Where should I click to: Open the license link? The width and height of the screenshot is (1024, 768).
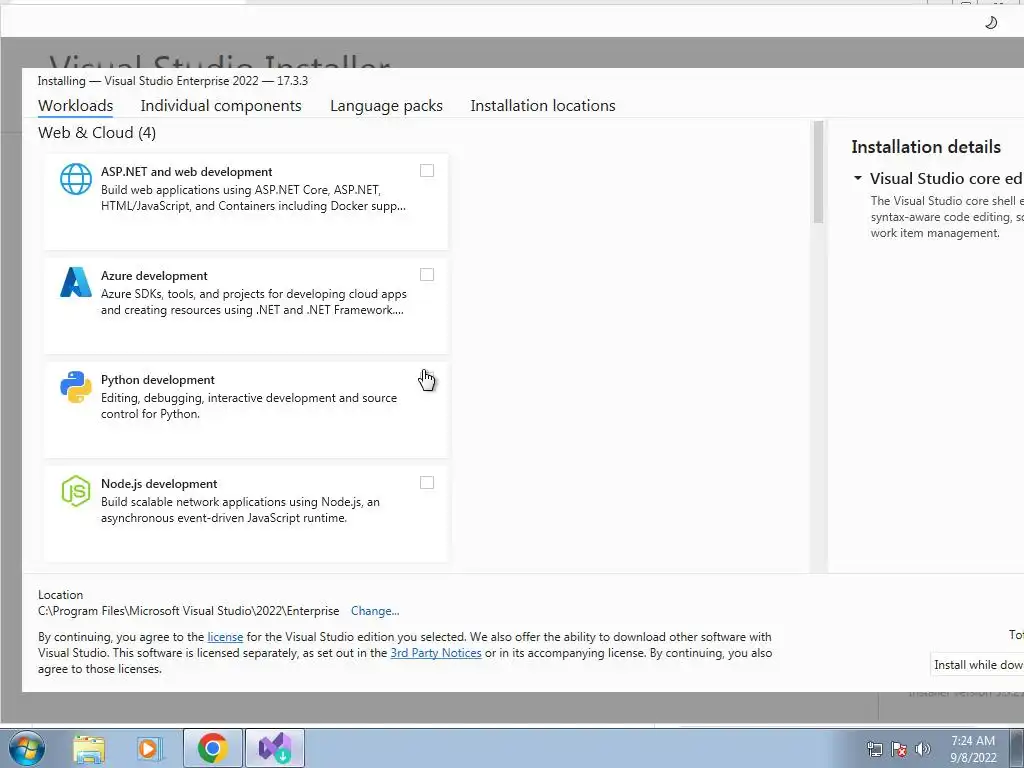point(225,637)
